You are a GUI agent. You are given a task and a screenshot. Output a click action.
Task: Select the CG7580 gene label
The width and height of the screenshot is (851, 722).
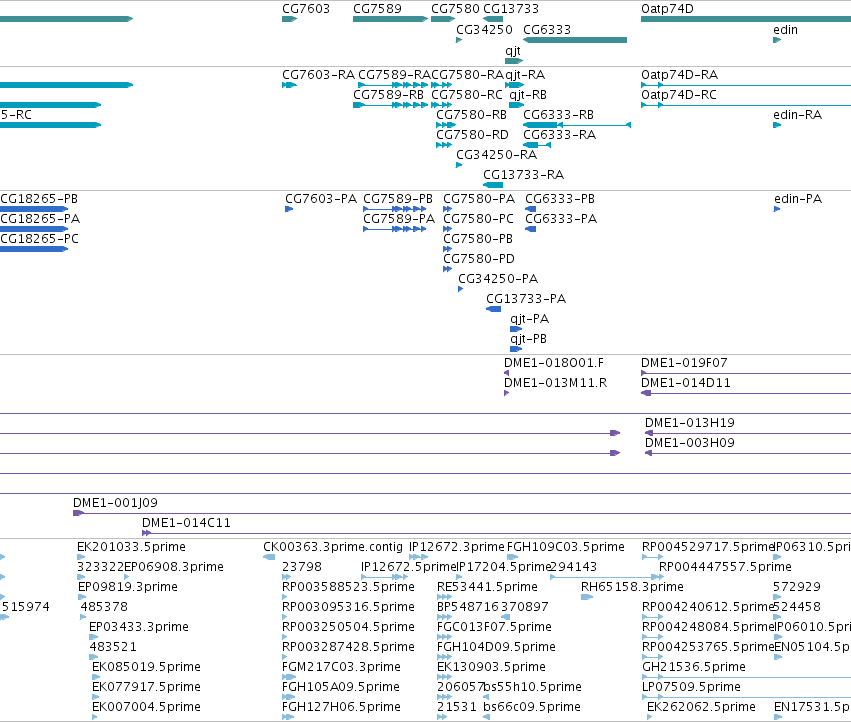click(455, 9)
